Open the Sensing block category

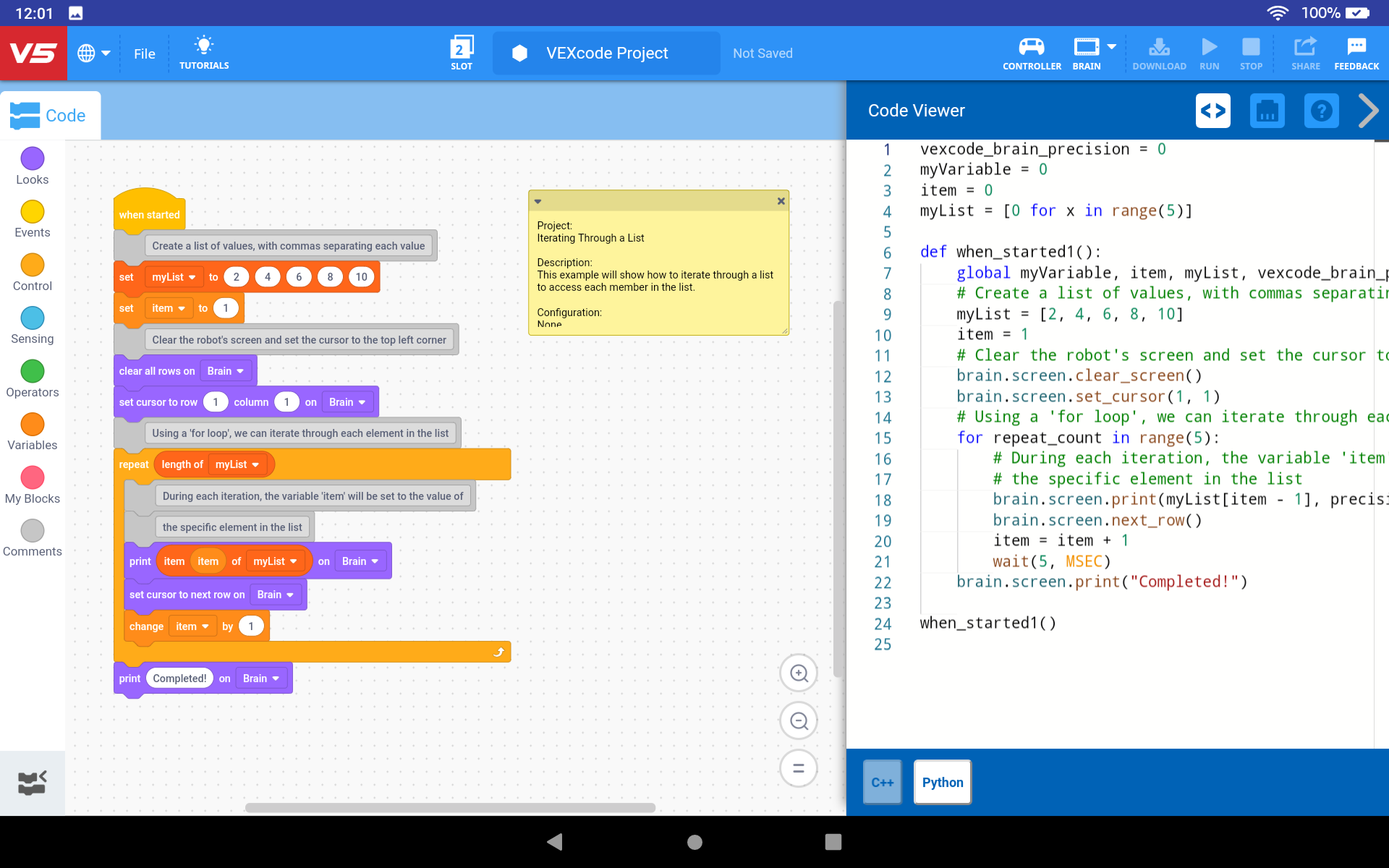point(32,318)
